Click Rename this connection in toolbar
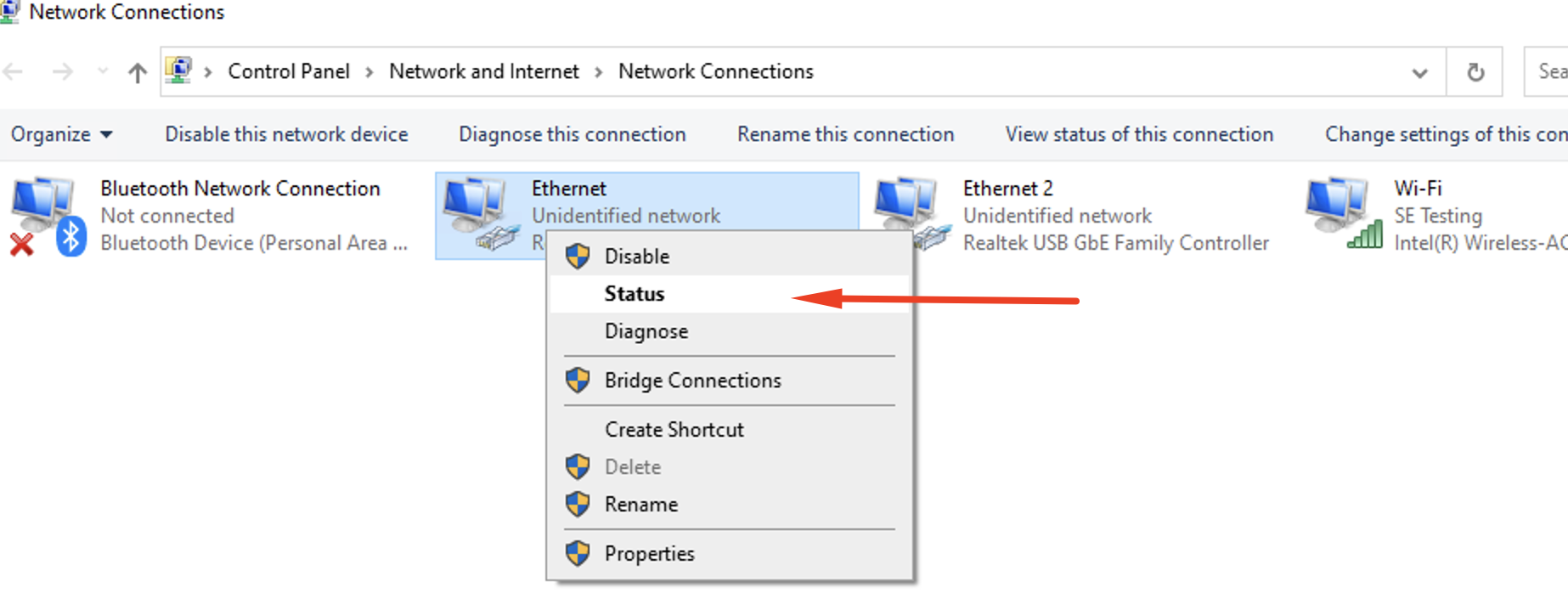Screen dimensions: 1568x610 [x=845, y=134]
